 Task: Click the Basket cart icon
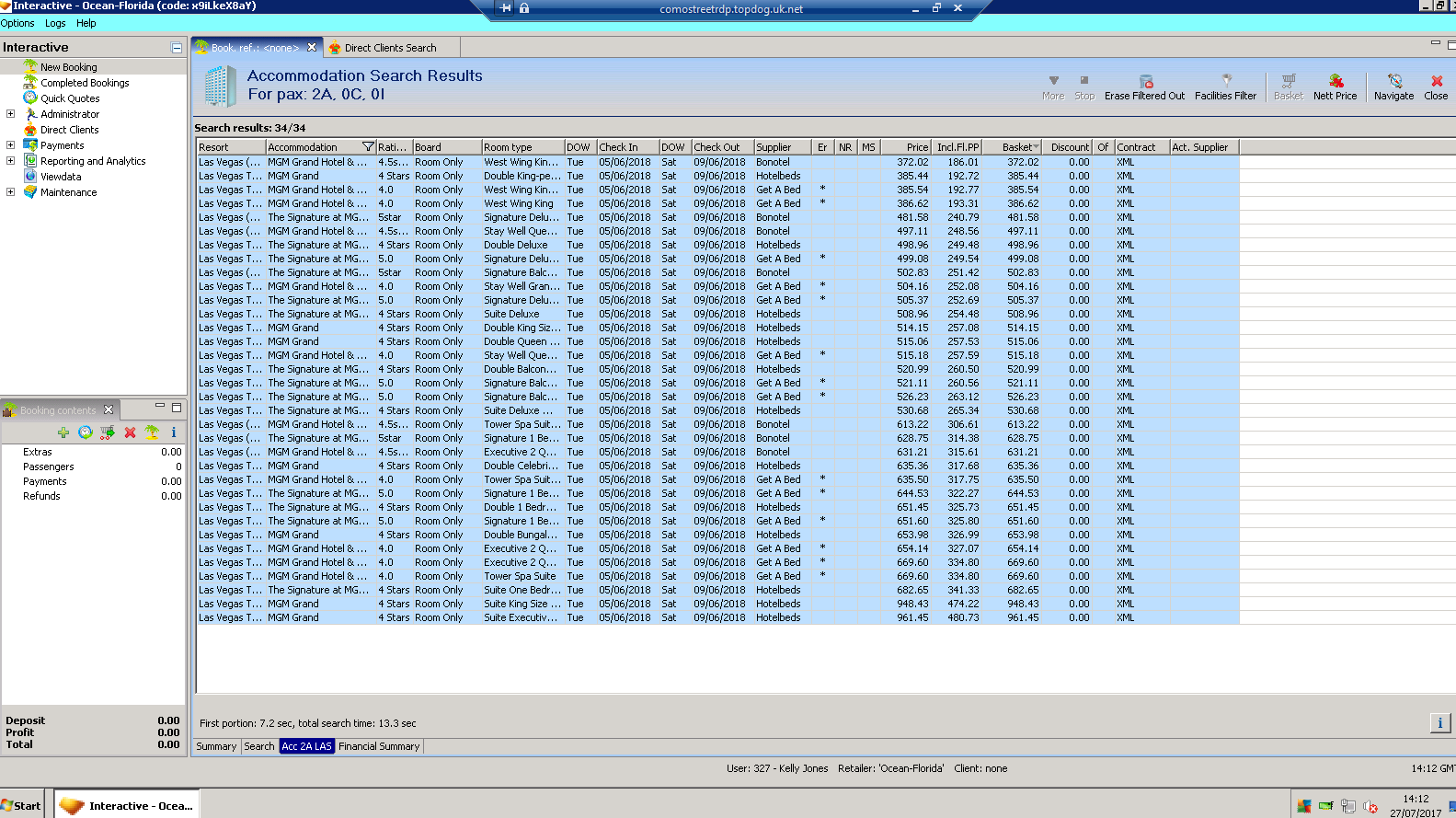pyautogui.click(x=1289, y=81)
